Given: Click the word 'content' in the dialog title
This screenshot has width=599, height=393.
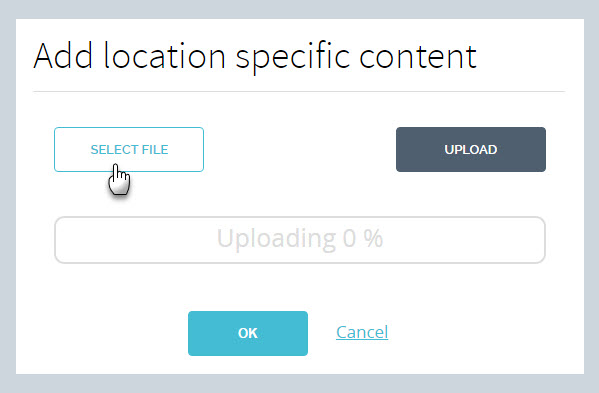Looking at the screenshot, I should click(418, 57).
